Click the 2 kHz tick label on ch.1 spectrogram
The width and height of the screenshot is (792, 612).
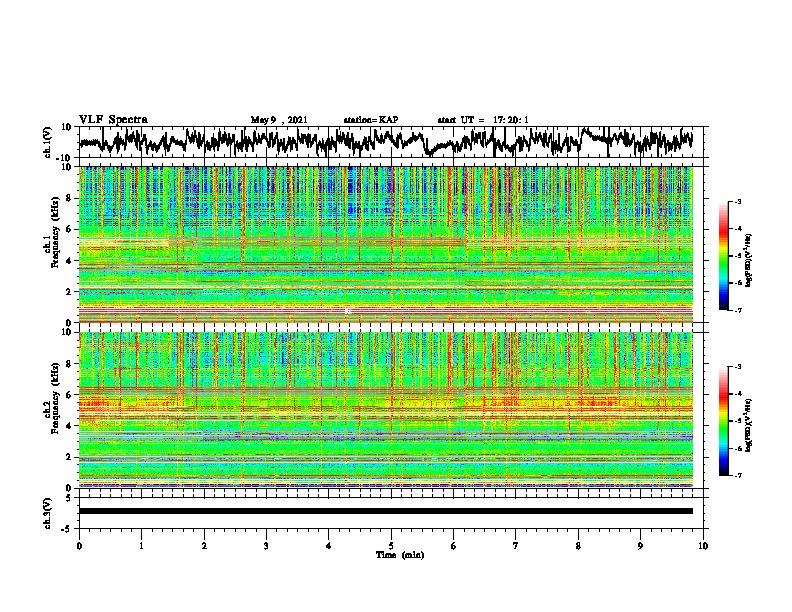click(x=70, y=291)
